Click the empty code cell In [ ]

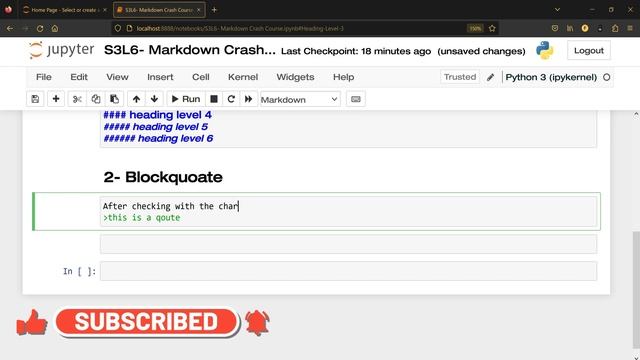click(348, 271)
